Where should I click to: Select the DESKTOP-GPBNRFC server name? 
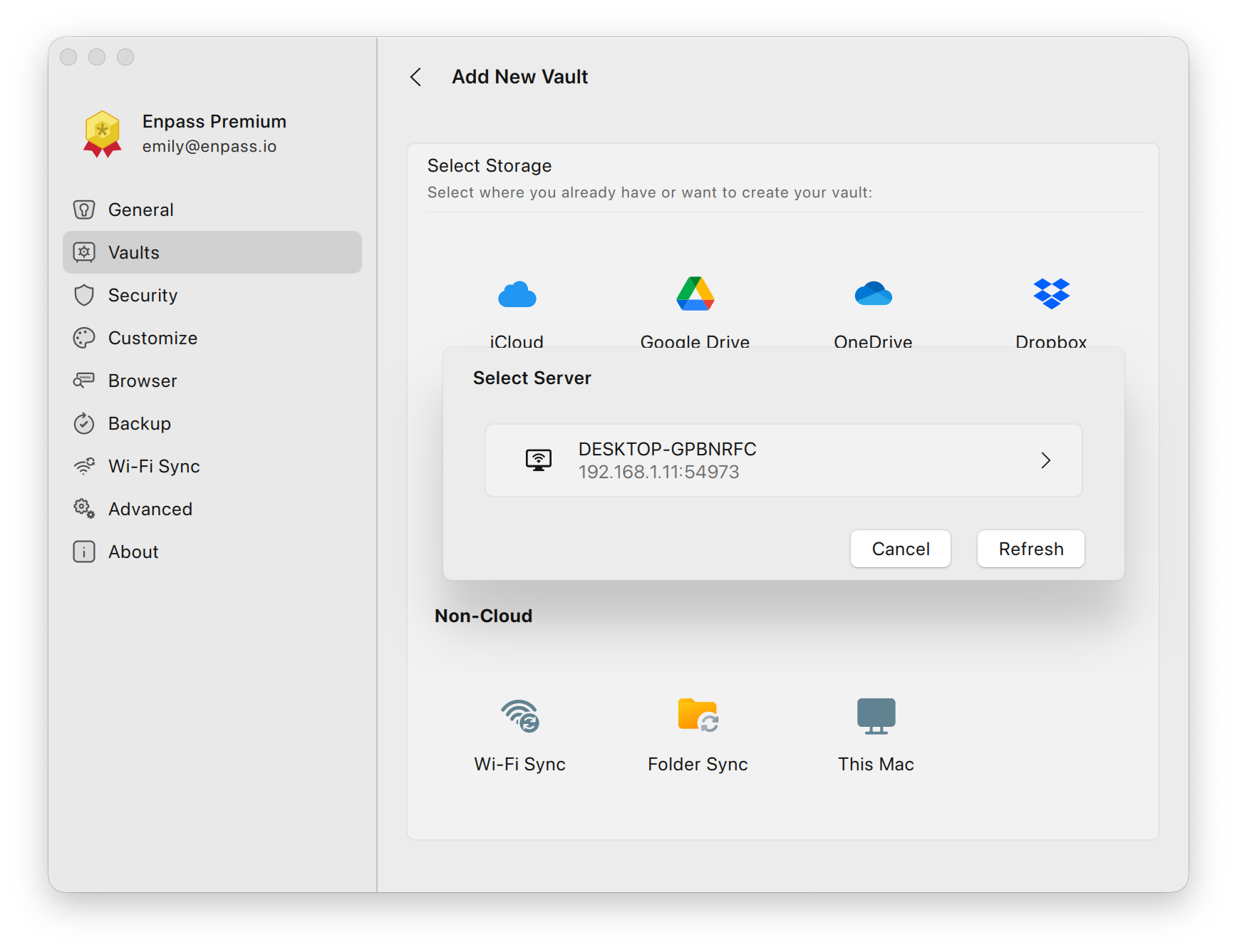pyautogui.click(x=668, y=449)
